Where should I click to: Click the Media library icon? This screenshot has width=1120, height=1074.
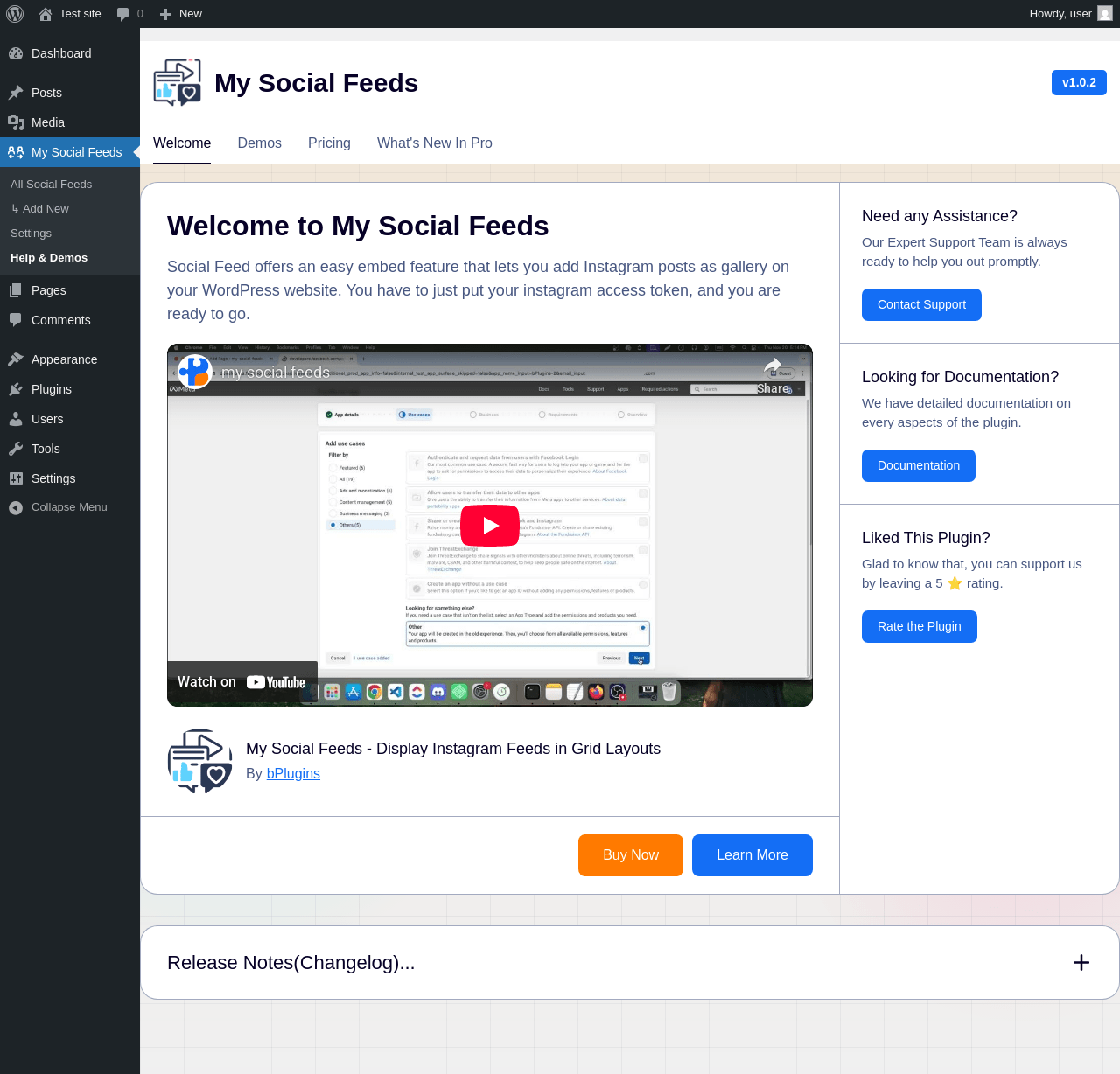16,122
